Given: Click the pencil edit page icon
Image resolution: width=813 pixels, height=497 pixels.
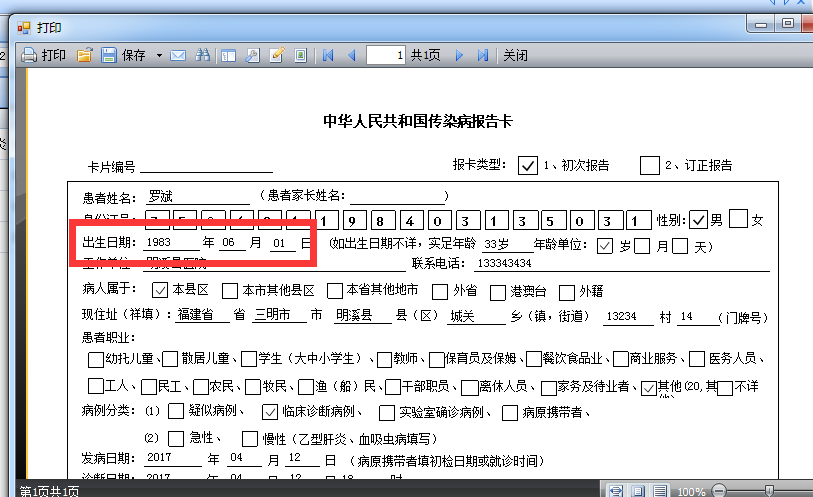Looking at the screenshot, I should [277, 55].
